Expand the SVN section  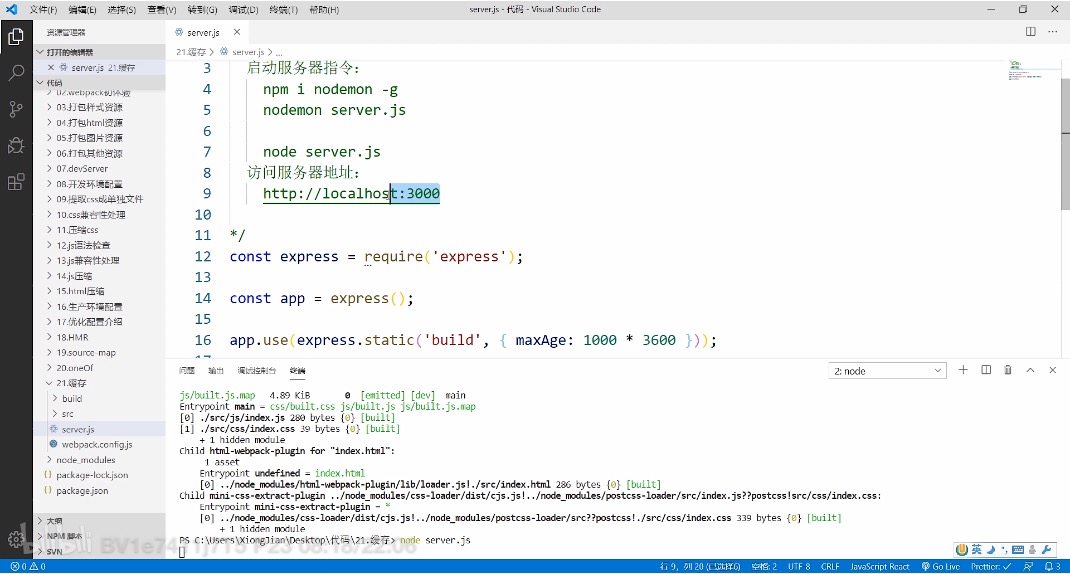[99, 551]
